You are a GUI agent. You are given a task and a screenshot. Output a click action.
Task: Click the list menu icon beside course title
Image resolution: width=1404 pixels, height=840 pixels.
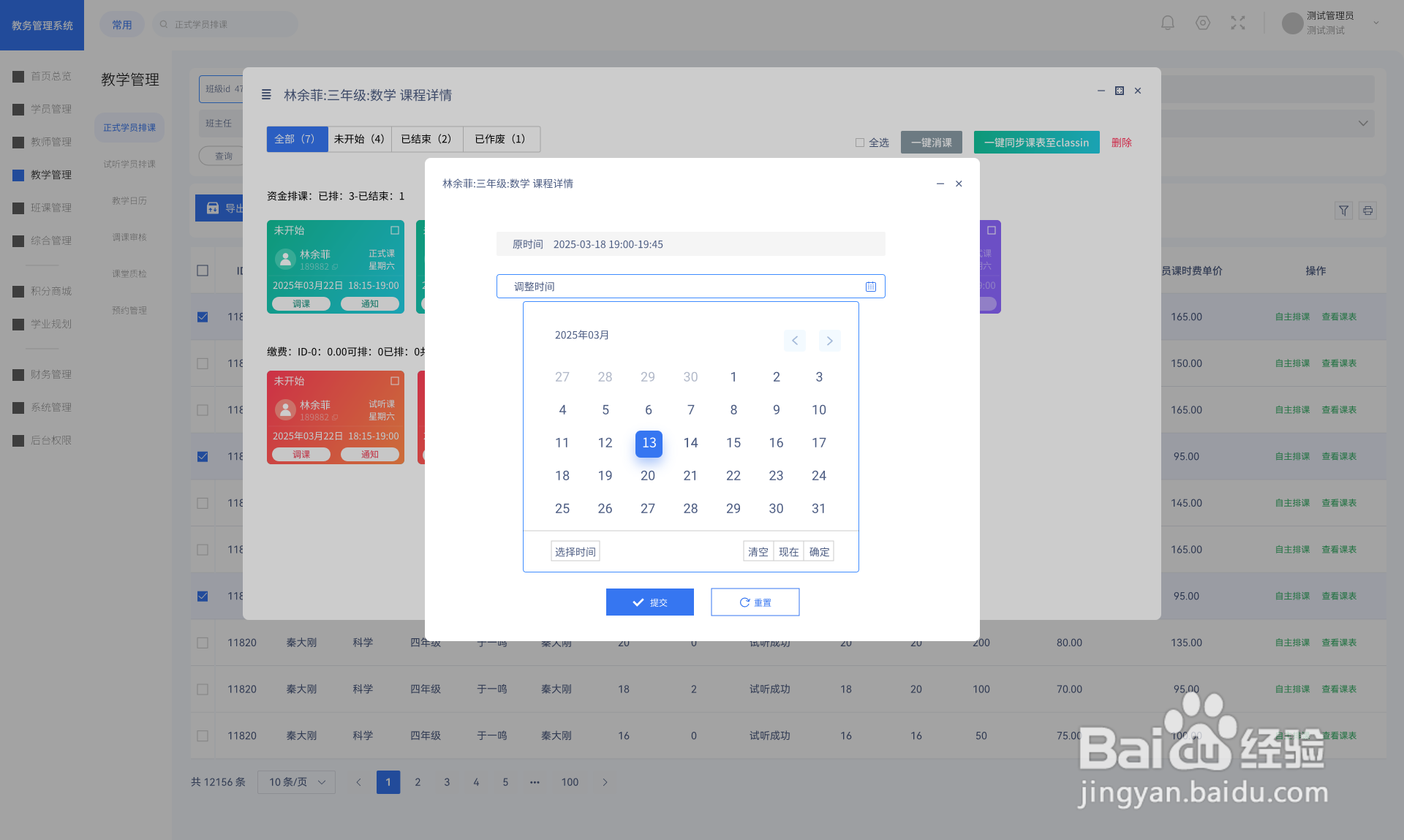(266, 95)
